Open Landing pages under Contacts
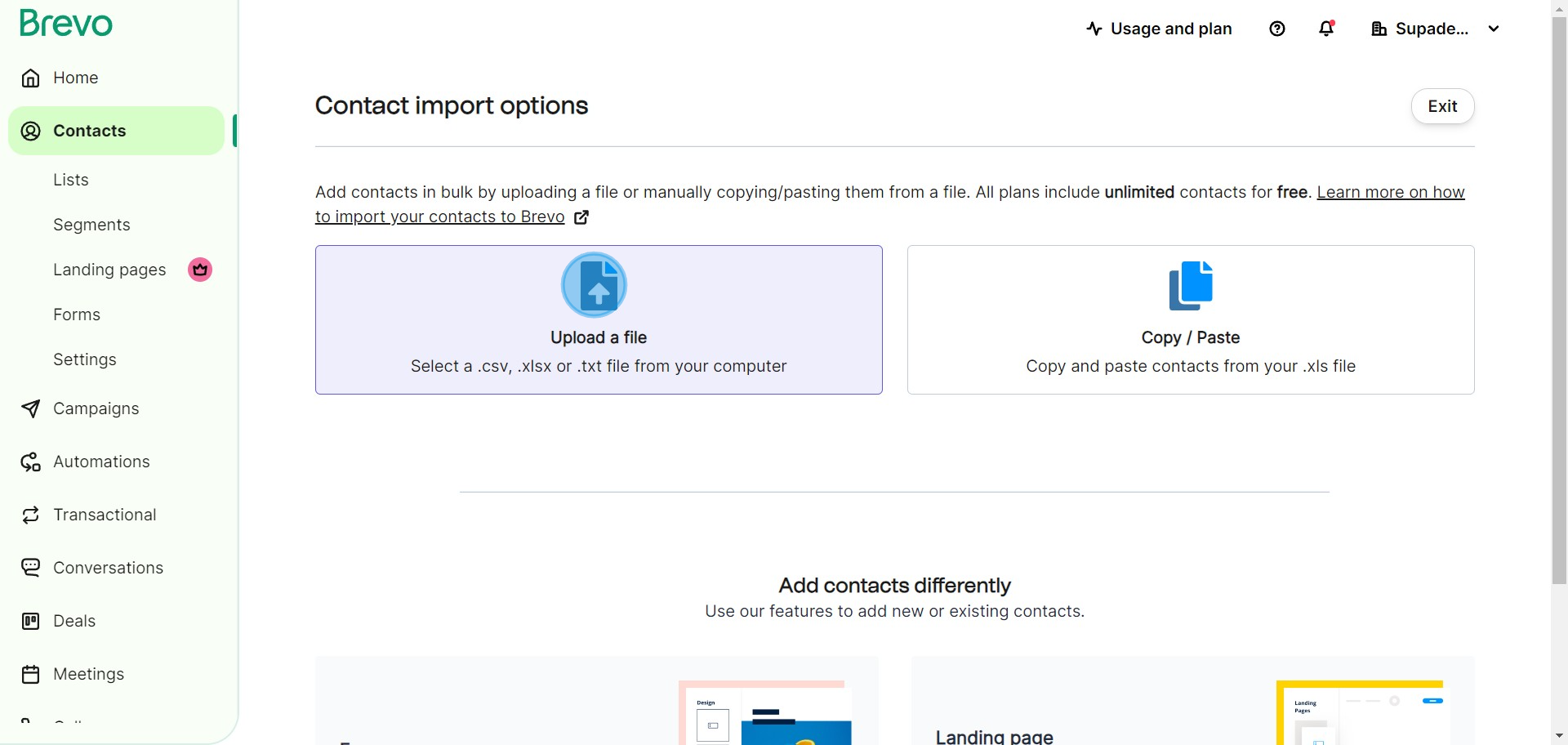 [109, 270]
